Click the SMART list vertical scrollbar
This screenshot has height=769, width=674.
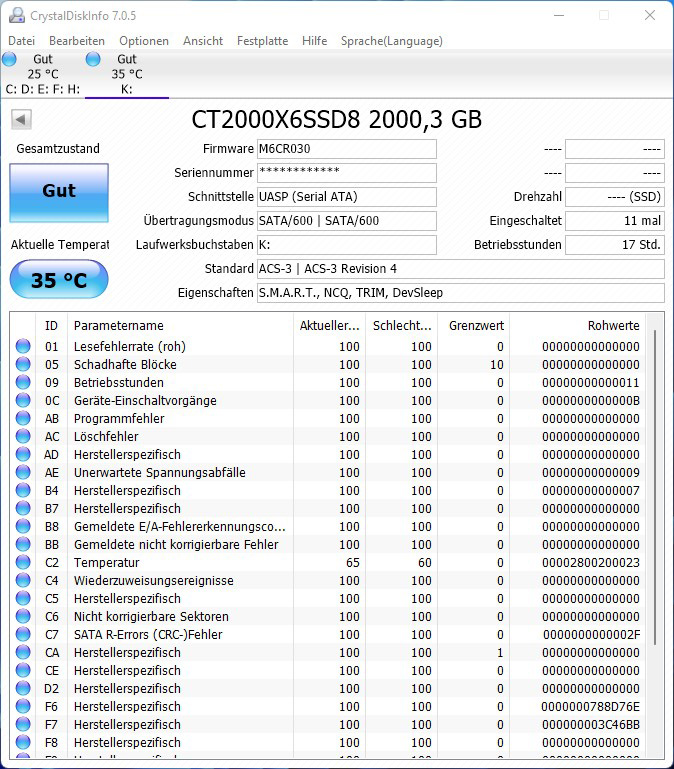(655, 487)
